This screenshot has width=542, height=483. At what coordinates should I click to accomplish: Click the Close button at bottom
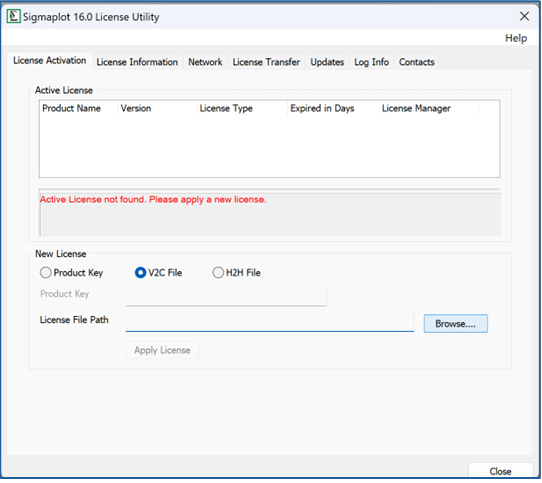[x=500, y=471]
